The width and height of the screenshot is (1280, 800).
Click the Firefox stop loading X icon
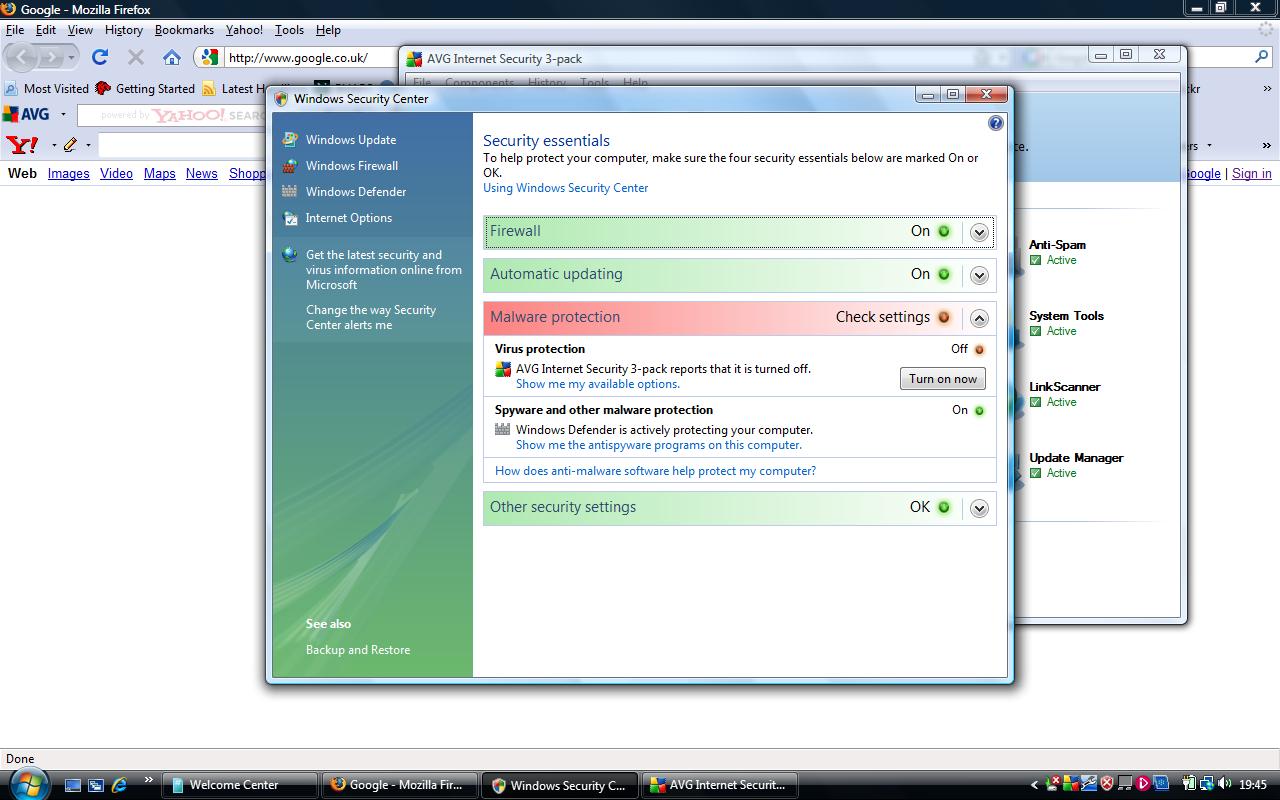tap(136, 57)
